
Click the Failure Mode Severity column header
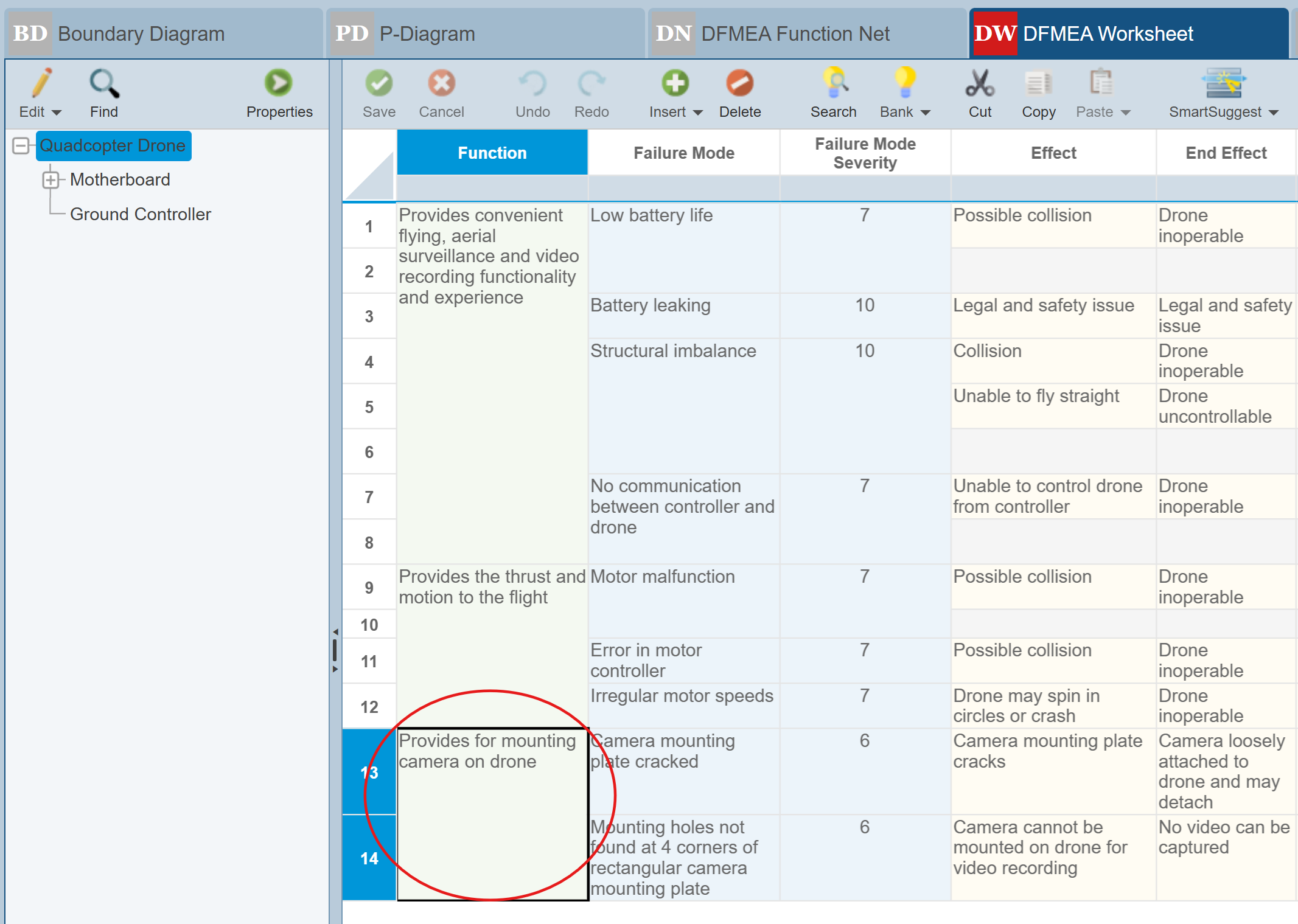click(865, 153)
